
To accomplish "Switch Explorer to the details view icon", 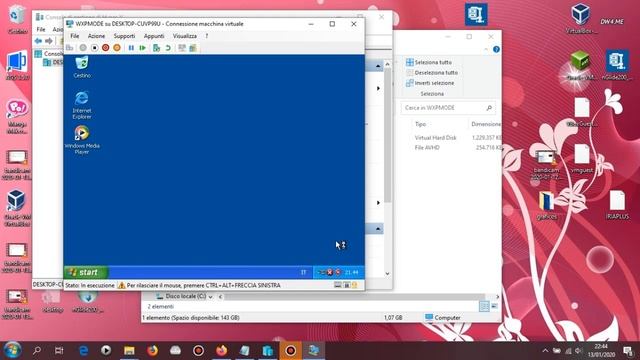I will [484, 307].
